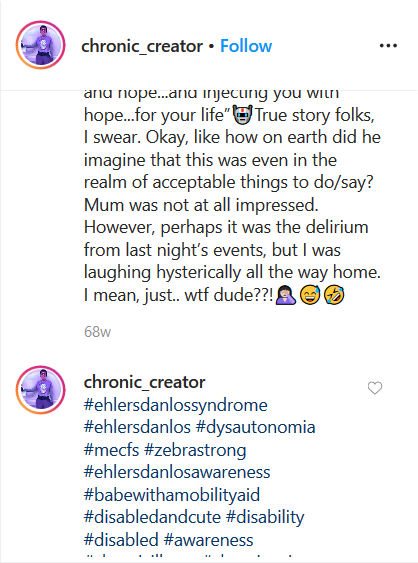Open the #awareness hashtag
The image size is (418, 563).
208,540
